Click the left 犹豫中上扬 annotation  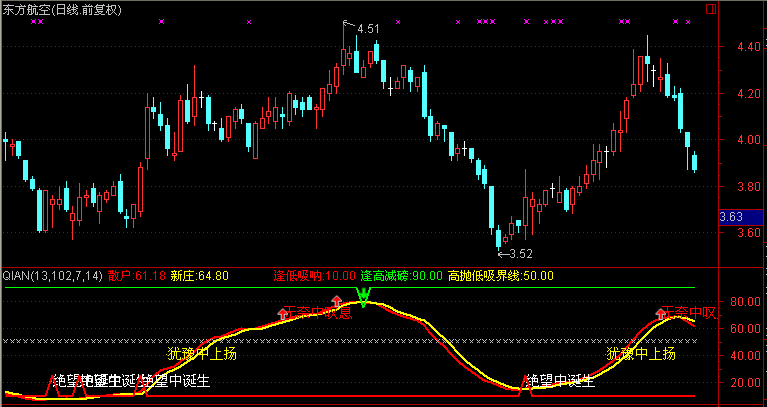click(x=201, y=353)
